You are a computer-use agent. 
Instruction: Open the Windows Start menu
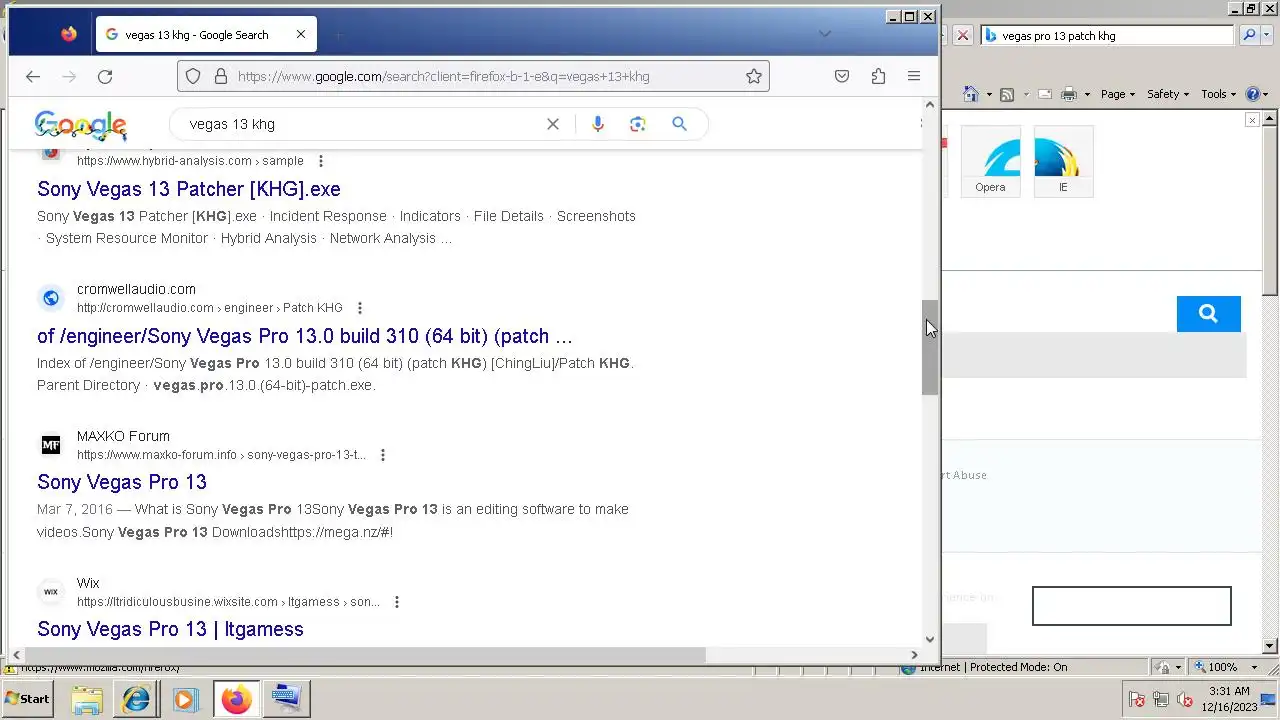(27, 699)
